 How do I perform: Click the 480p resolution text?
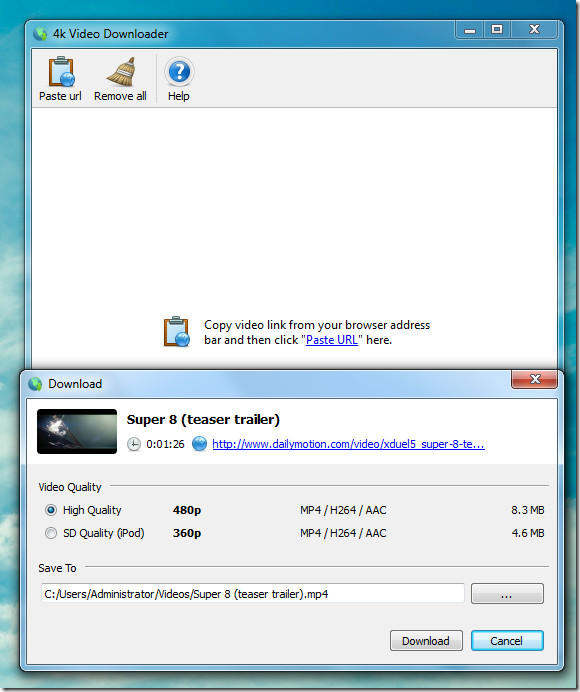187,510
